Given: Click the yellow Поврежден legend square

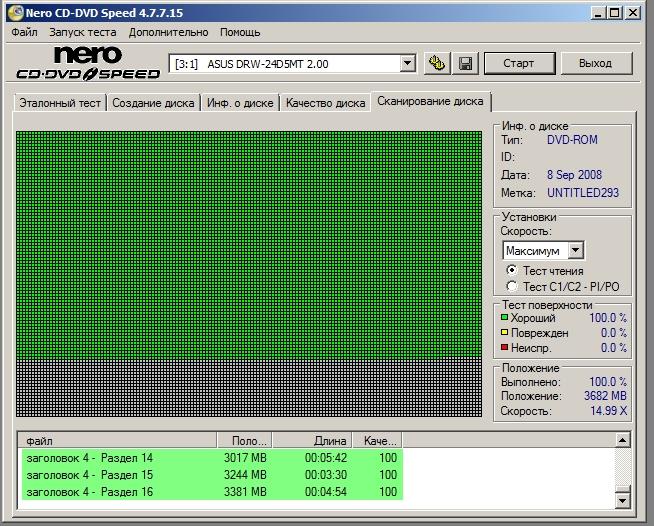Looking at the screenshot, I should (504, 332).
